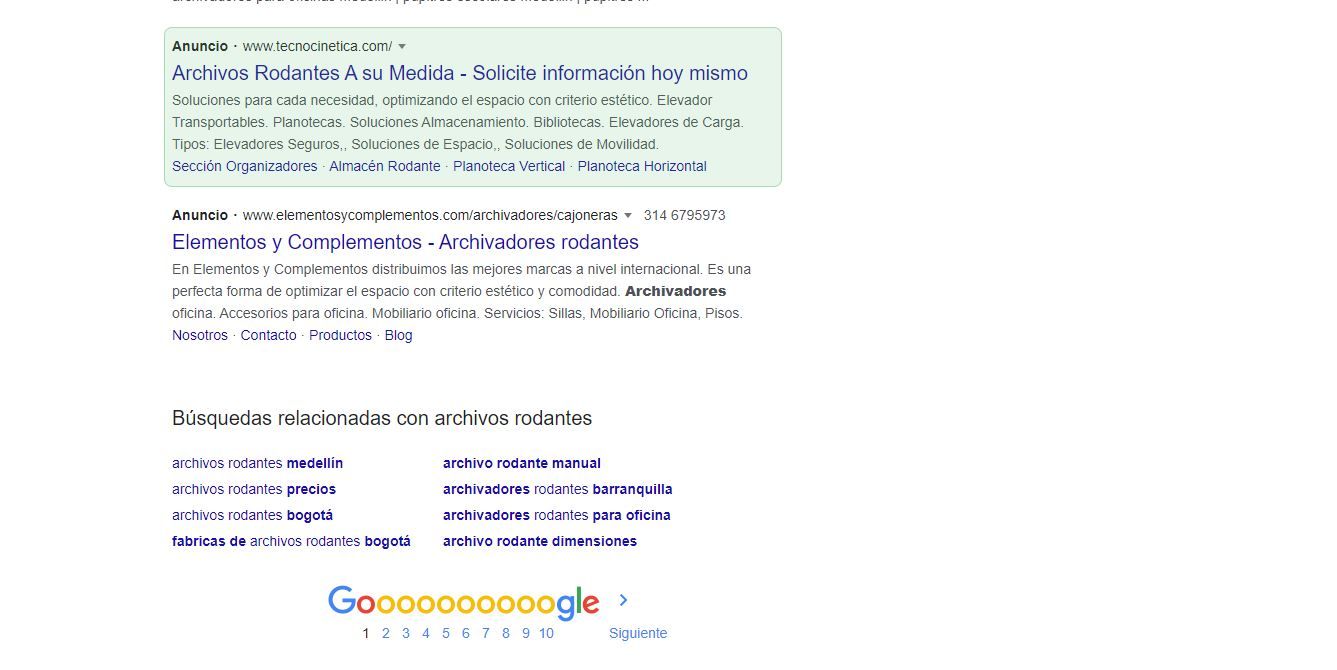This screenshot has width=1337, height=670.
Task: Search related term 'archivos rodantes medellín'
Action: point(257,463)
